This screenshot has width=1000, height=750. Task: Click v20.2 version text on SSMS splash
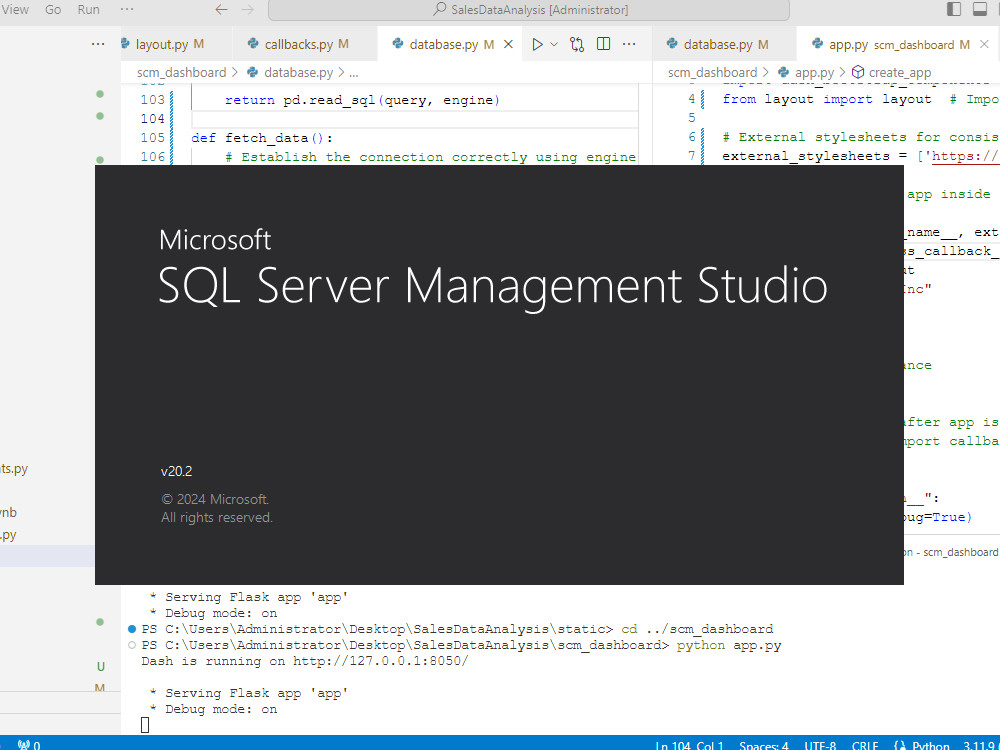coord(176,471)
